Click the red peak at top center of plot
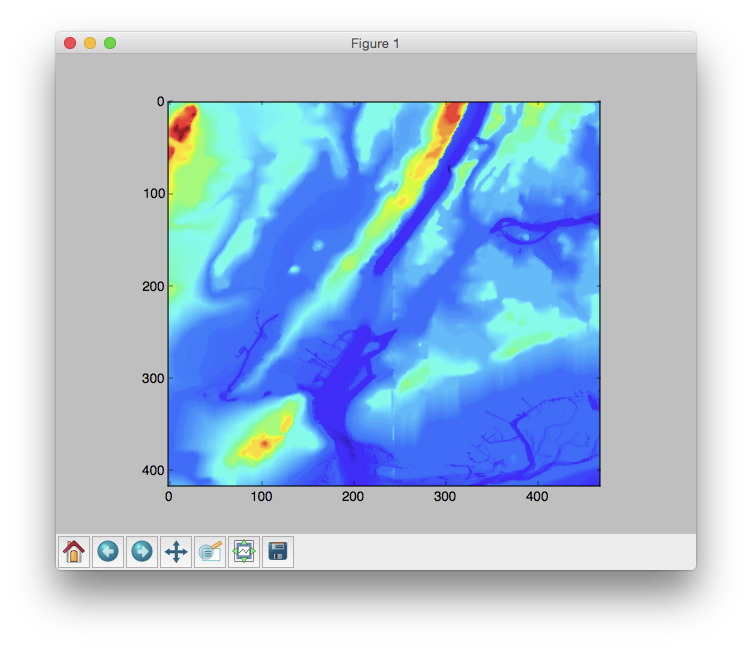 click(x=452, y=113)
